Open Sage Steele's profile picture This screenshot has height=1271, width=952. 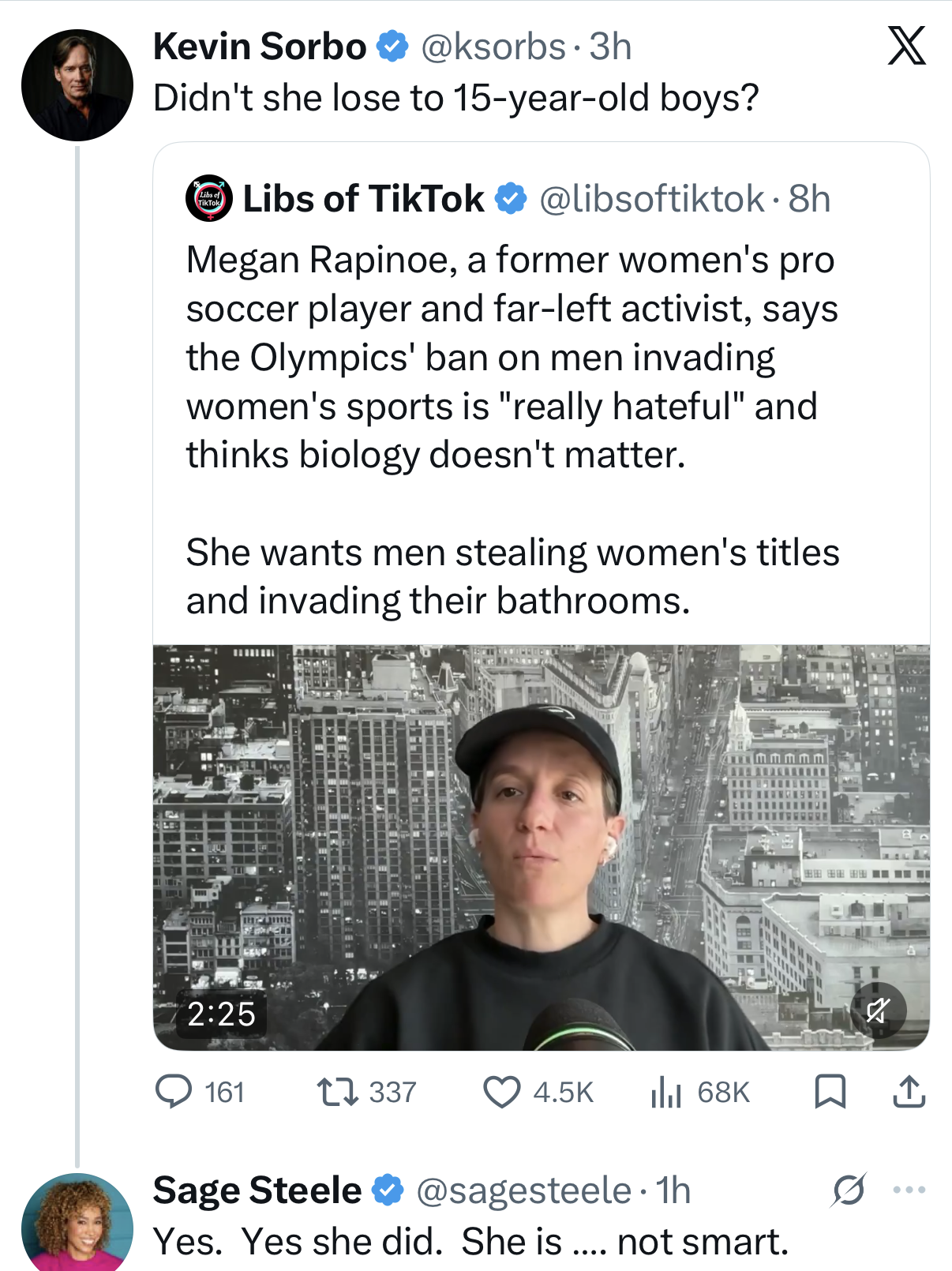(77, 1224)
